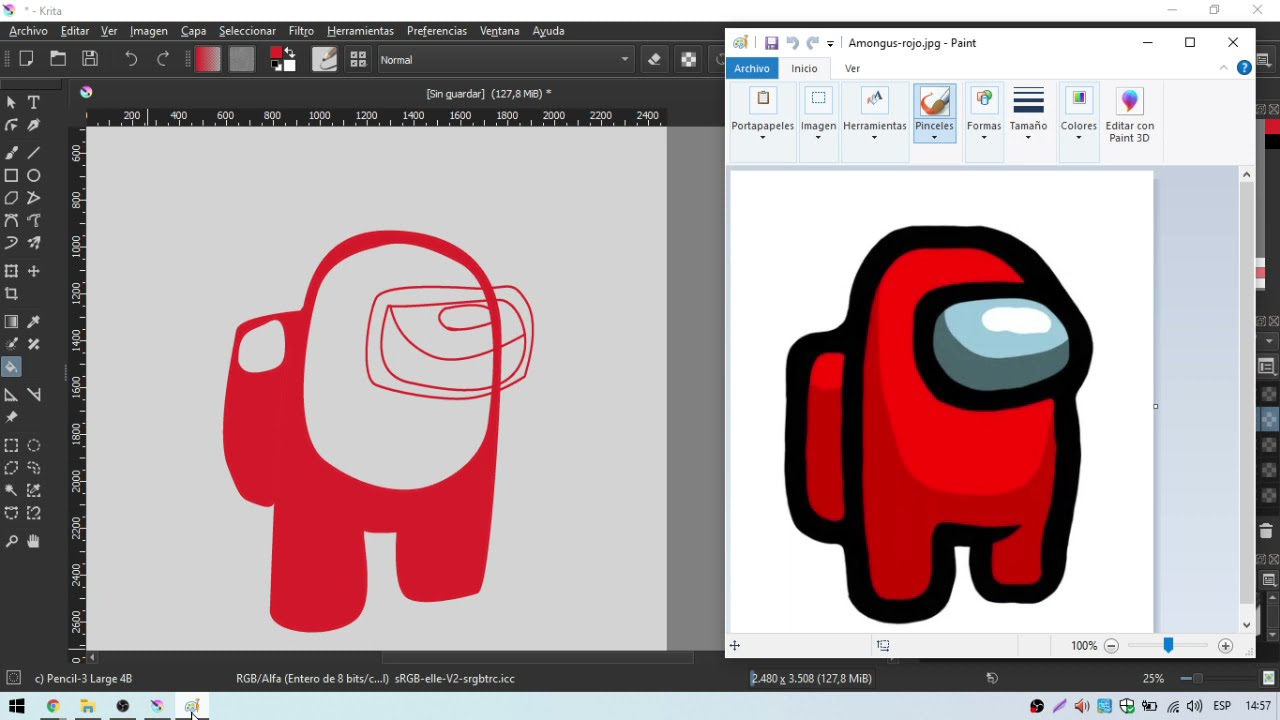The height and width of the screenshot is (720, 1280).
Task: Open the Capa menu in Krita
Action: point(193,31)
